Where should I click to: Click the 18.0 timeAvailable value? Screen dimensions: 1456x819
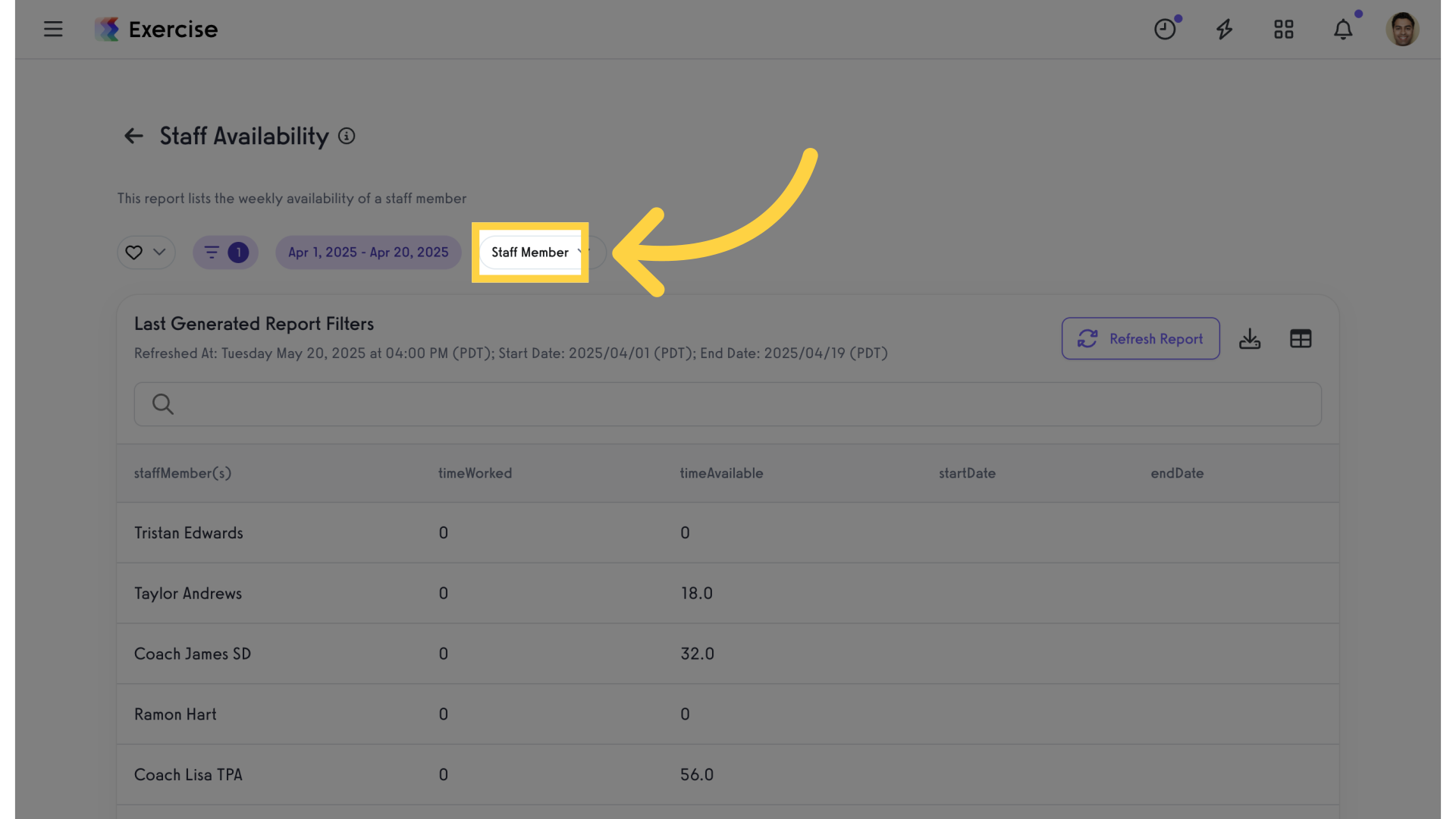coord(697,594)
